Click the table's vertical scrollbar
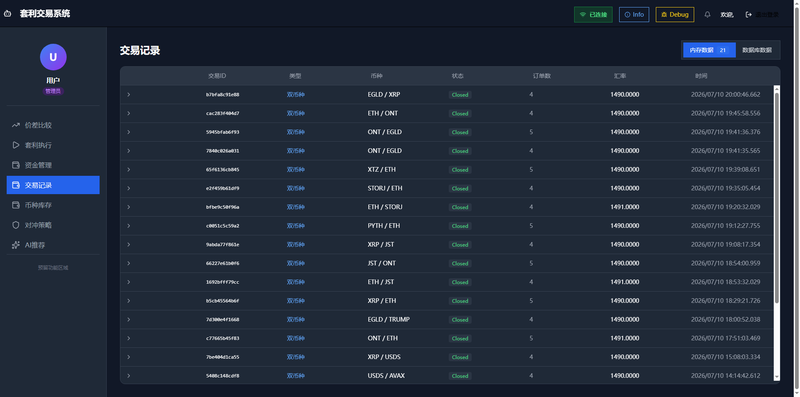The image size is (800, 397). 777,233
